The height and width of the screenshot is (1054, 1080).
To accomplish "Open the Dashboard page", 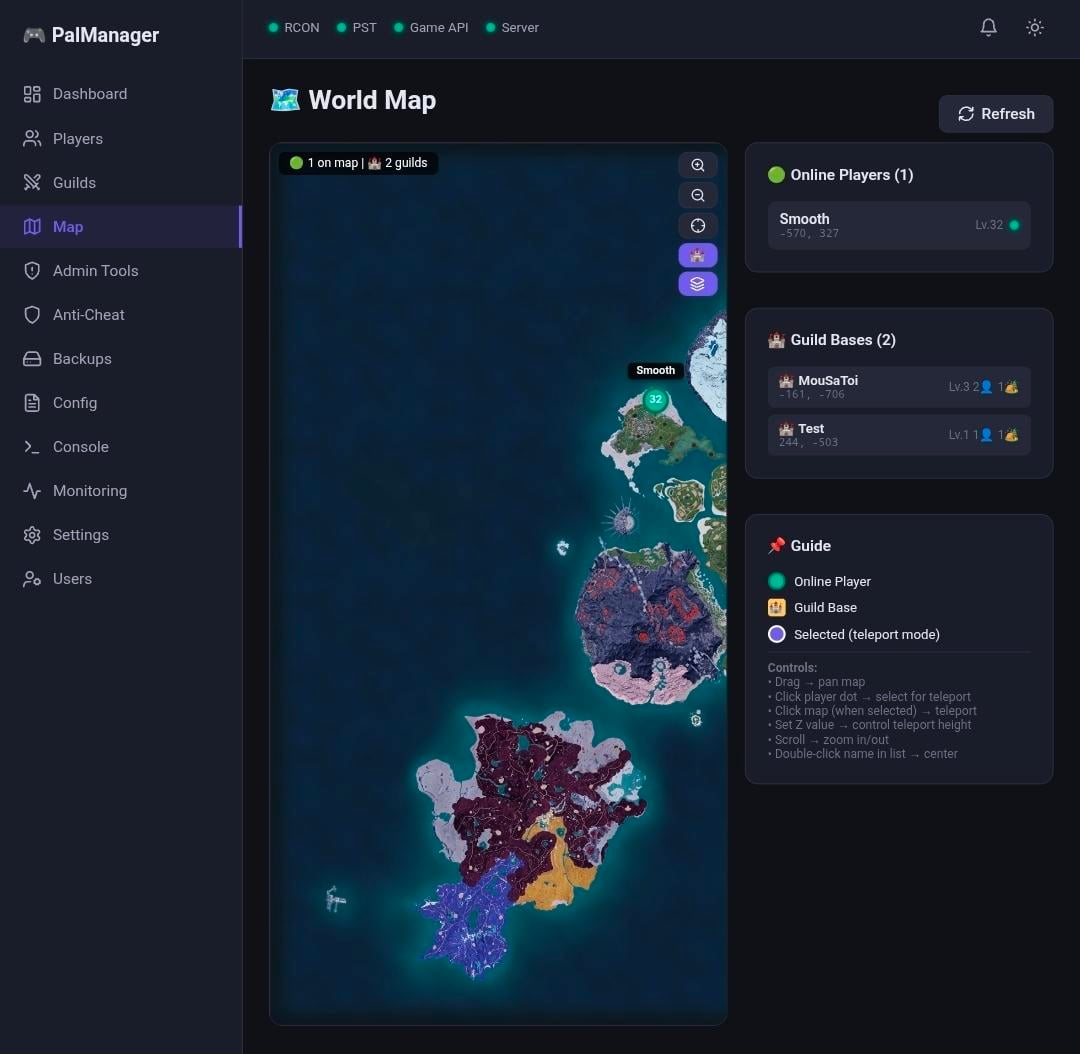I will coord(90,94).
